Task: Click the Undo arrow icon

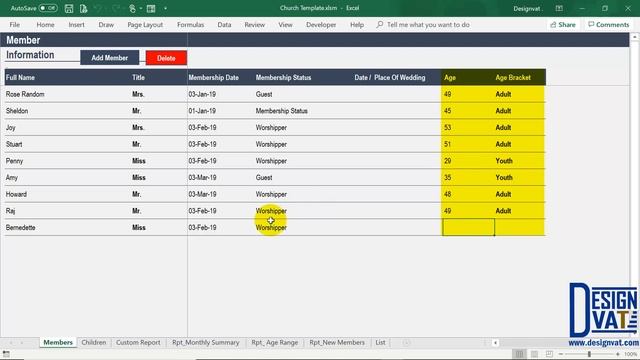Action: [x=98, y=8]
